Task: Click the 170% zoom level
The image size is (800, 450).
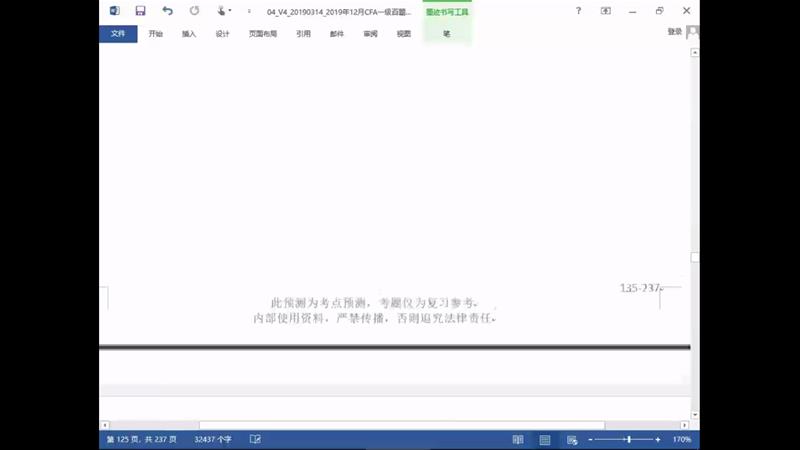Action: 682,439
